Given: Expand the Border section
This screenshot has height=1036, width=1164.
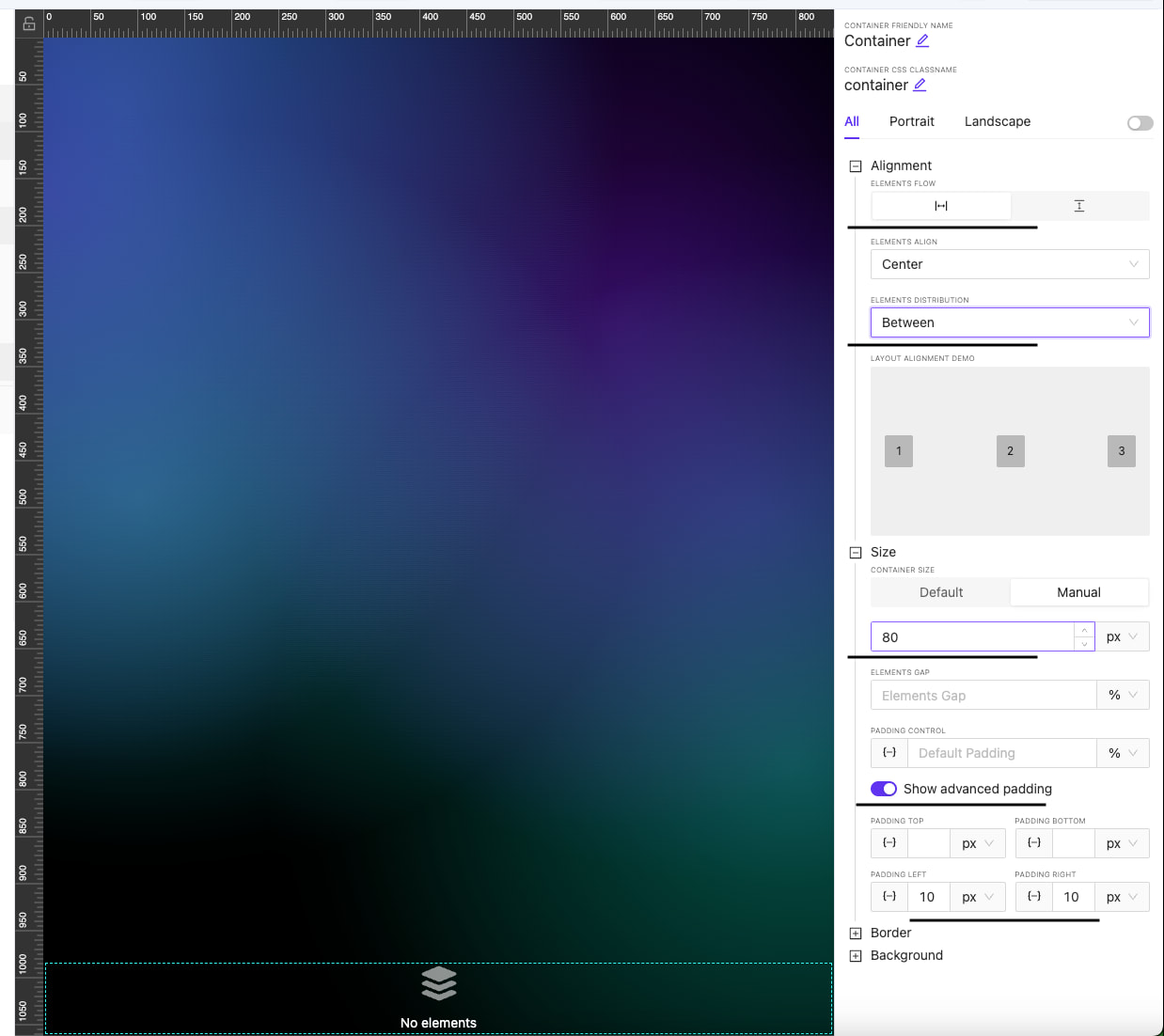Looking at the screenshot, I should (x=856, y=934).
